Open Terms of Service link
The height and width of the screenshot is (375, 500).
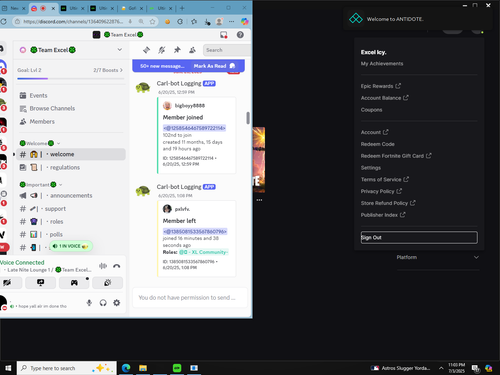(x=385, y=179)
